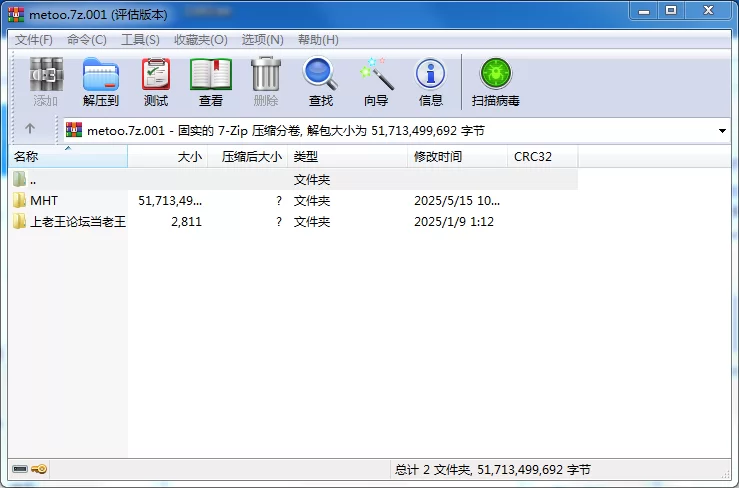This screenshot has width=739, height=488.
Task: Open the 文件(F) menu
Action: point(33,40)
